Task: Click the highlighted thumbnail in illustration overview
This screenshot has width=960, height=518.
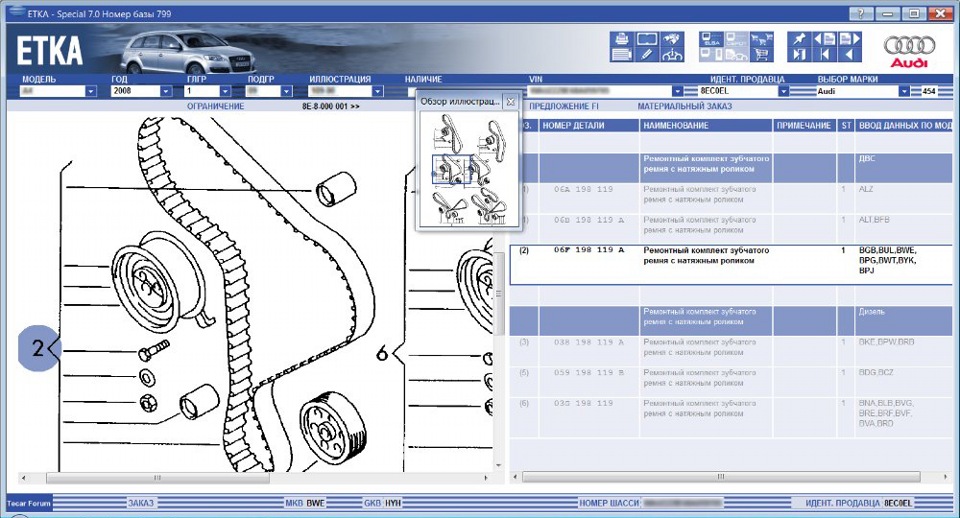Action: click(451, 169)
